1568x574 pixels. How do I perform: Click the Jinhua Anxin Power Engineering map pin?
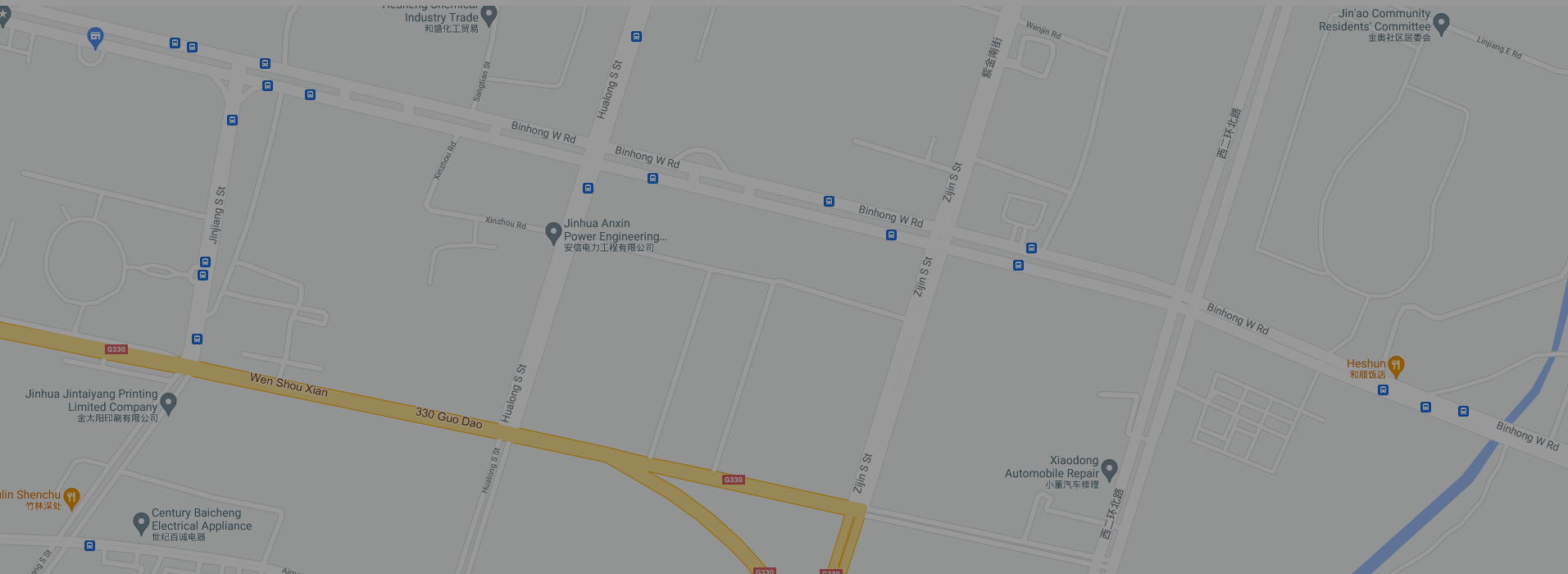coord(553,233)
